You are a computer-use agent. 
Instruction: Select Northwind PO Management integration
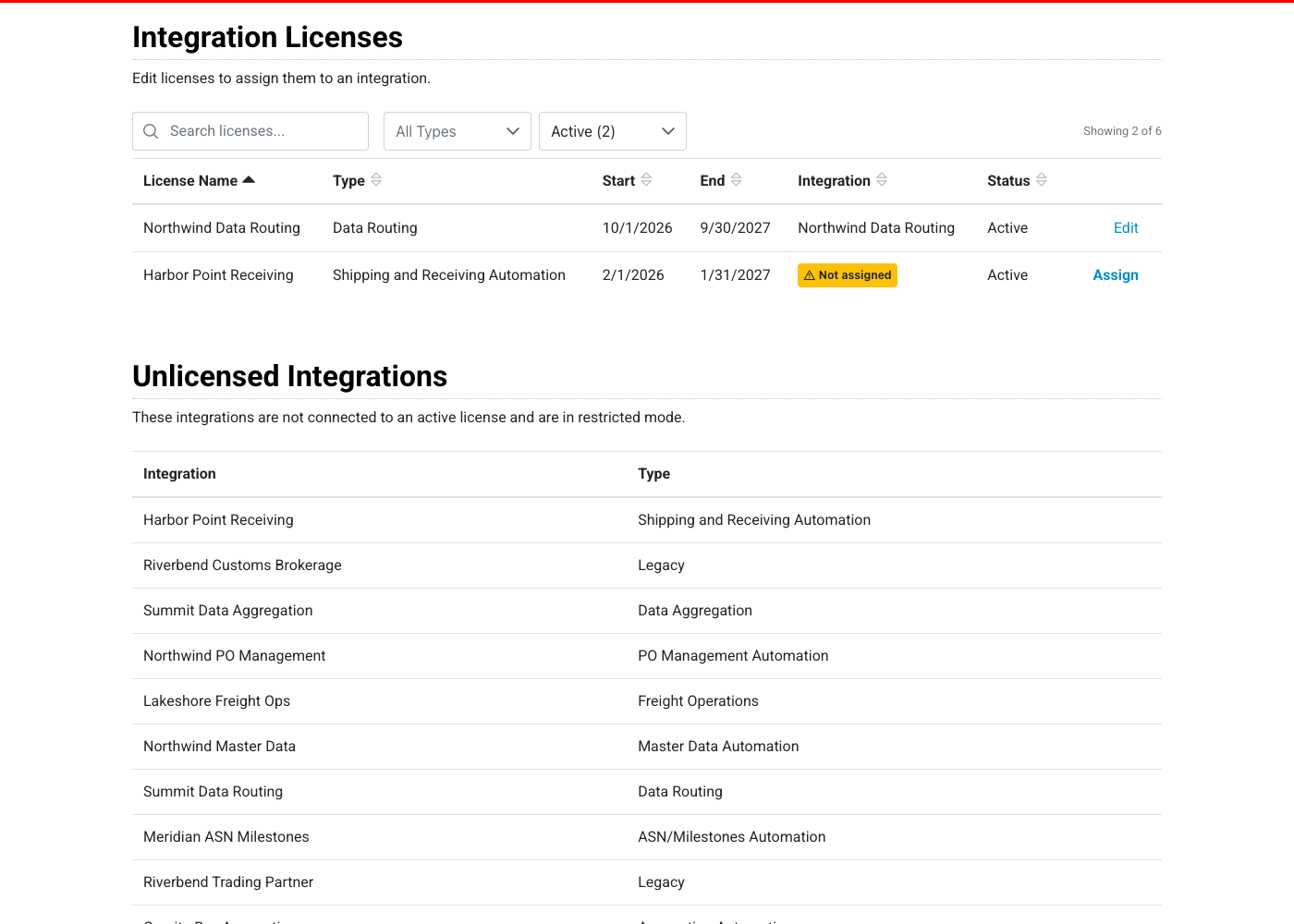point(235,656)
